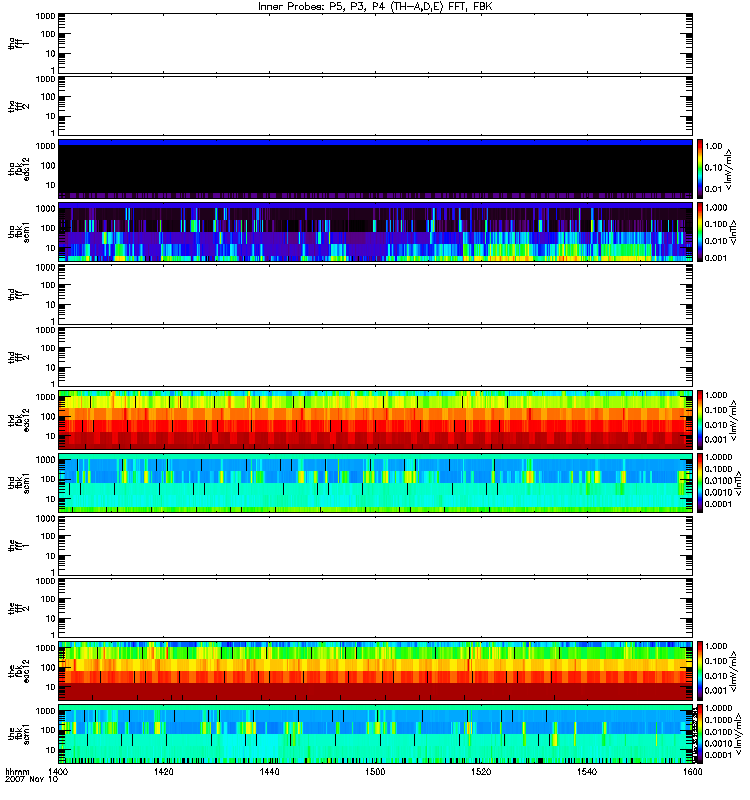The image size is (750, 800).
Task: Select the empty "thd fff 2" plot panel
Action: tap(376, 357)
